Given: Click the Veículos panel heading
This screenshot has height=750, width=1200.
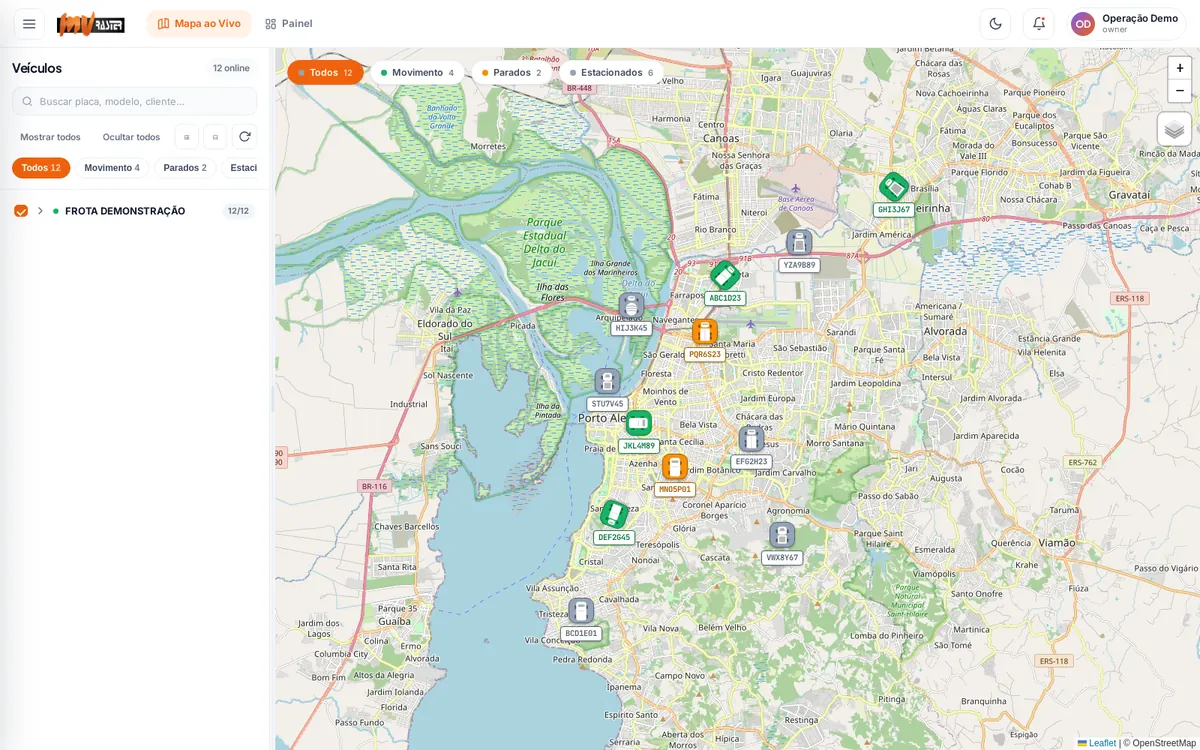Looking at the screenshot, I should [x=37, y=68].
